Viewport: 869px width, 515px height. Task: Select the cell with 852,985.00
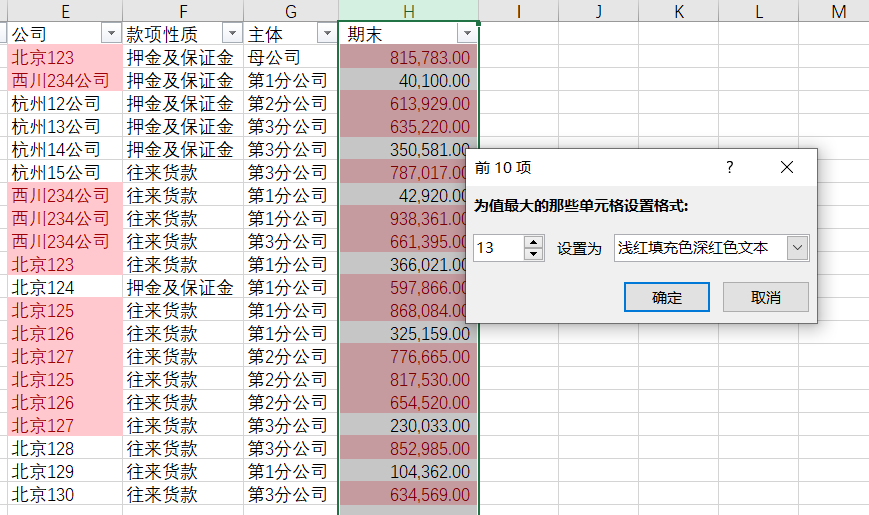click(408, 448)
